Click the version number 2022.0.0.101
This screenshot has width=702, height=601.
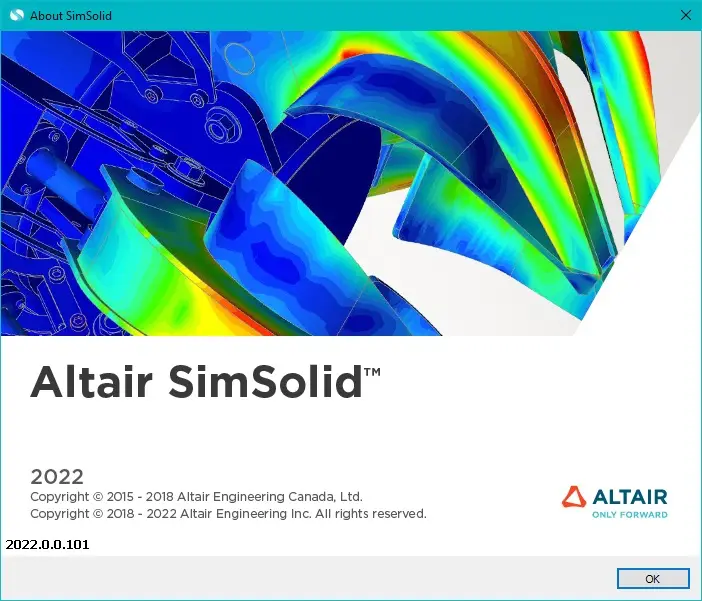(x=47, y=545)
